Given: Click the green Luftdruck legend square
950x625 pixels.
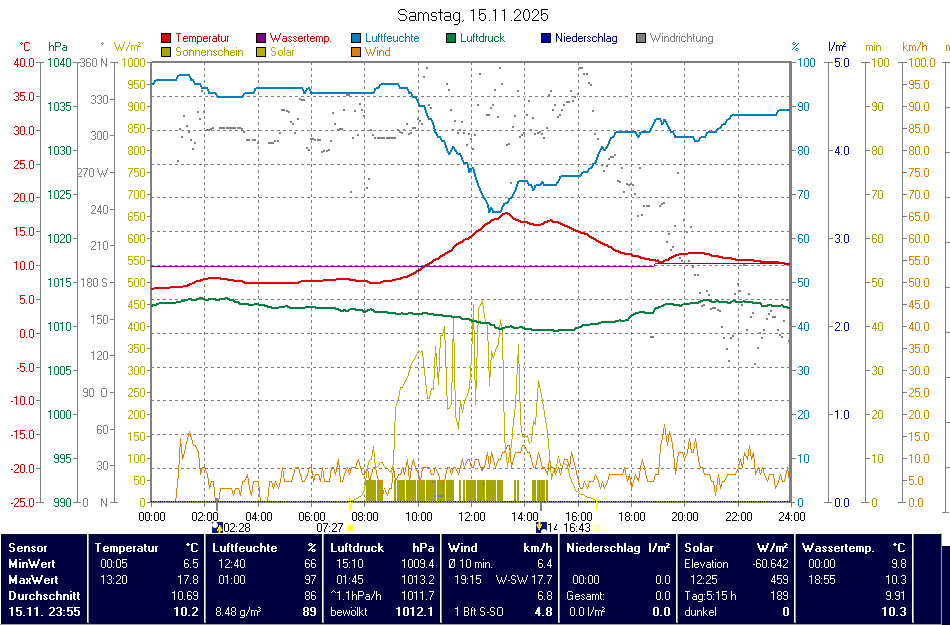Looking at the screenshot, I should (452, 38).
